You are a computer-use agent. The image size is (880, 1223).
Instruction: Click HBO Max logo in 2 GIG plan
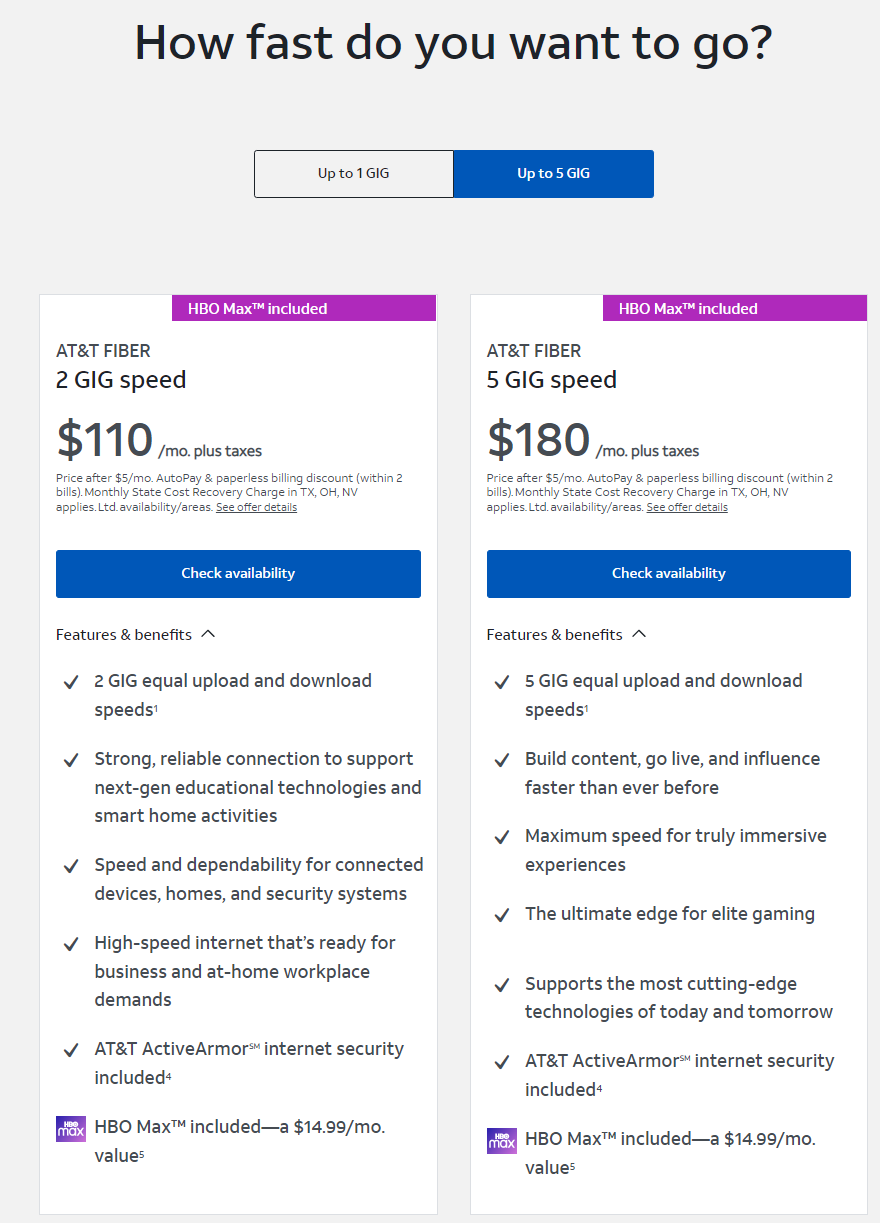coord(71,1129)
